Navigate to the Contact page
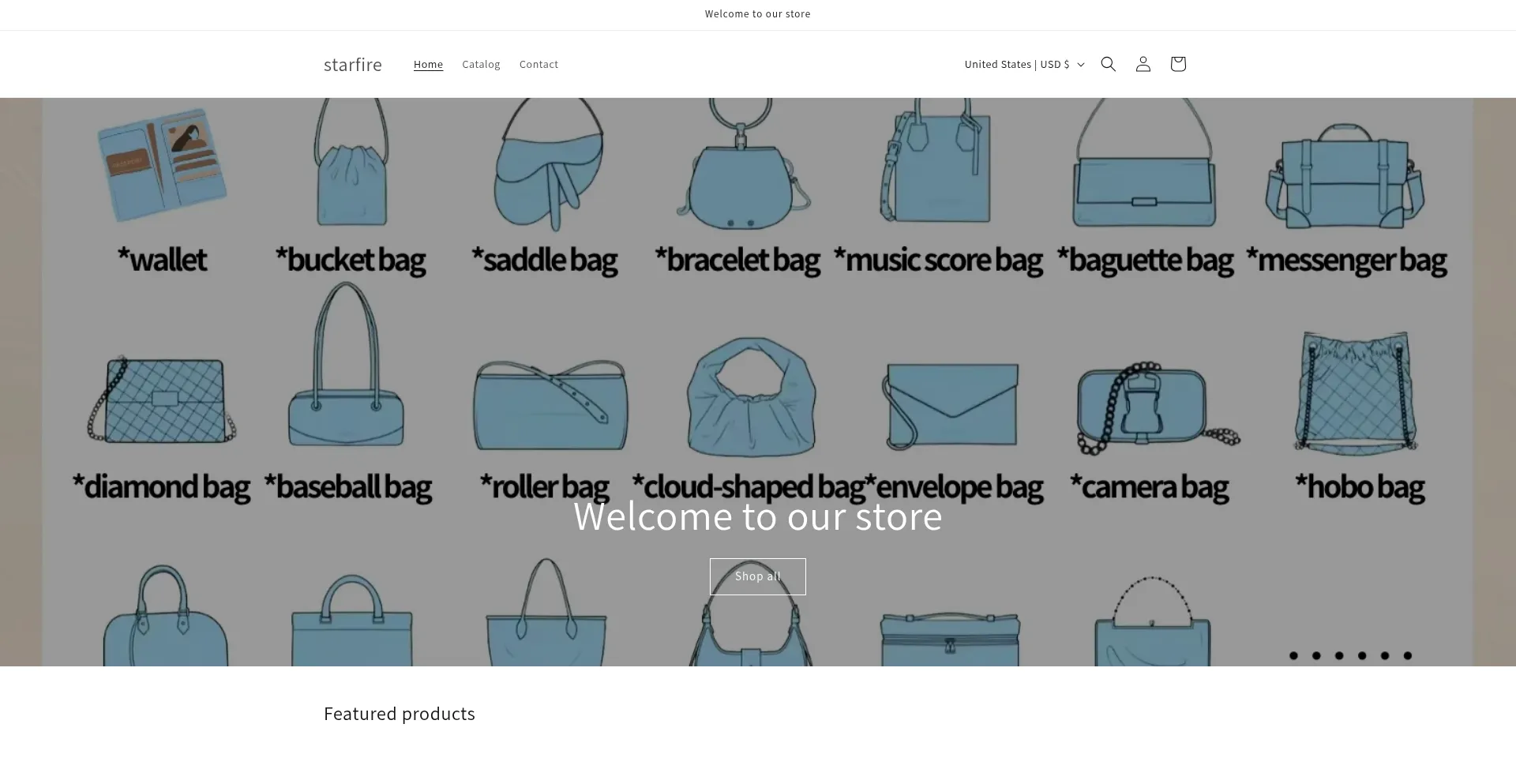Viewport: 1516px width, 784px height. (538, 64)
